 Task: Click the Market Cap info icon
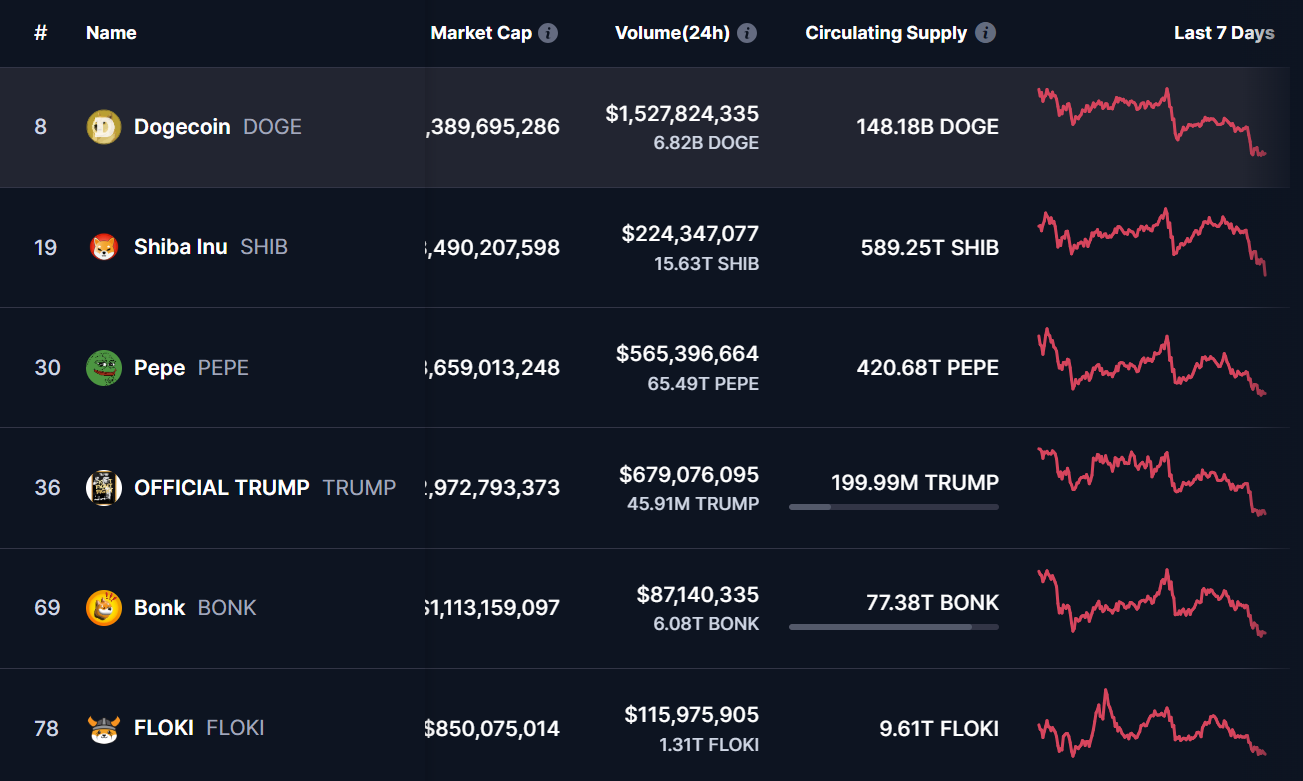pos(548,33)
